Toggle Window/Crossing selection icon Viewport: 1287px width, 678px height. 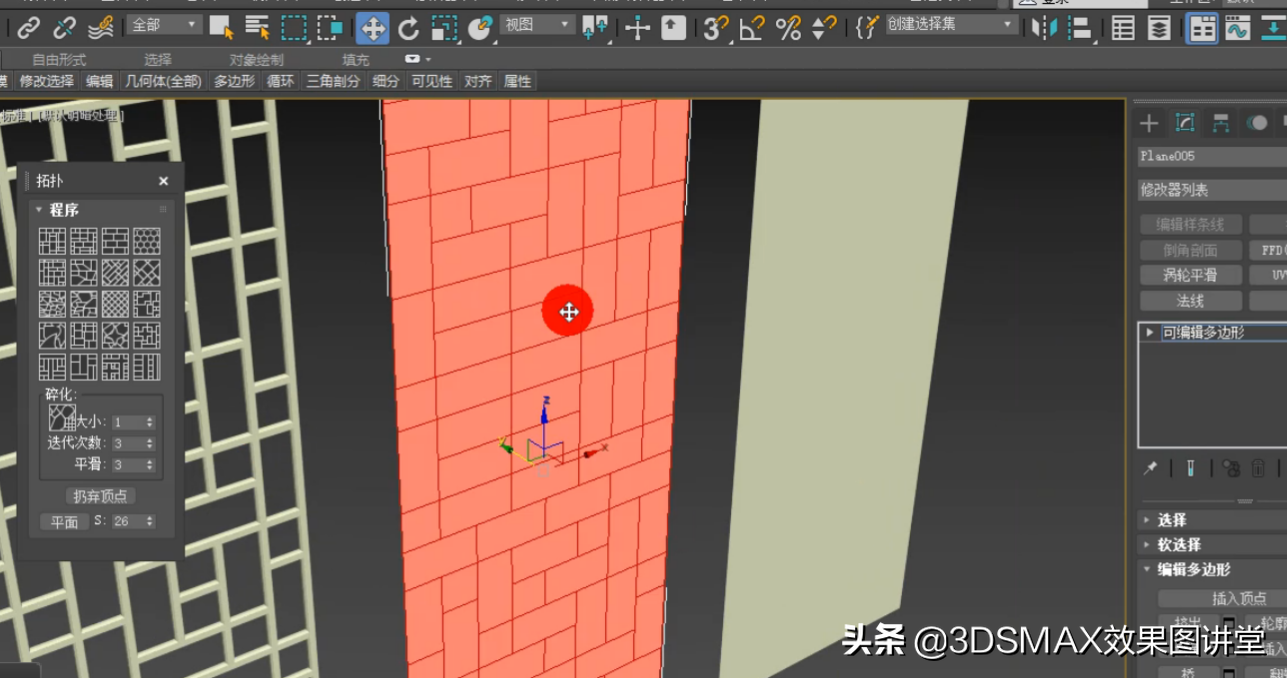click(x=330, y=28)
